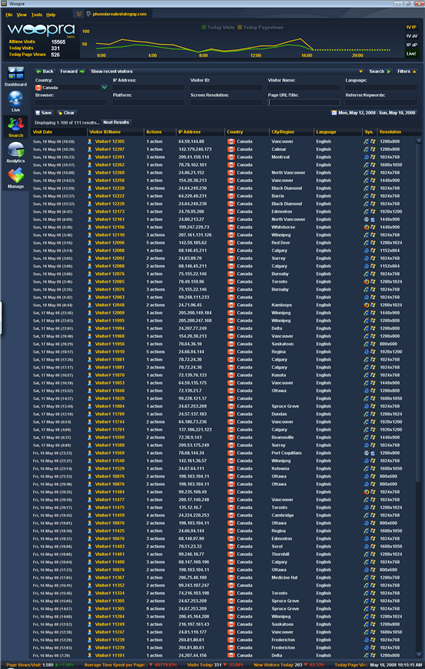Click in the IP Address filter field
This screenshot has height=669, width=425.
(148, 87)
